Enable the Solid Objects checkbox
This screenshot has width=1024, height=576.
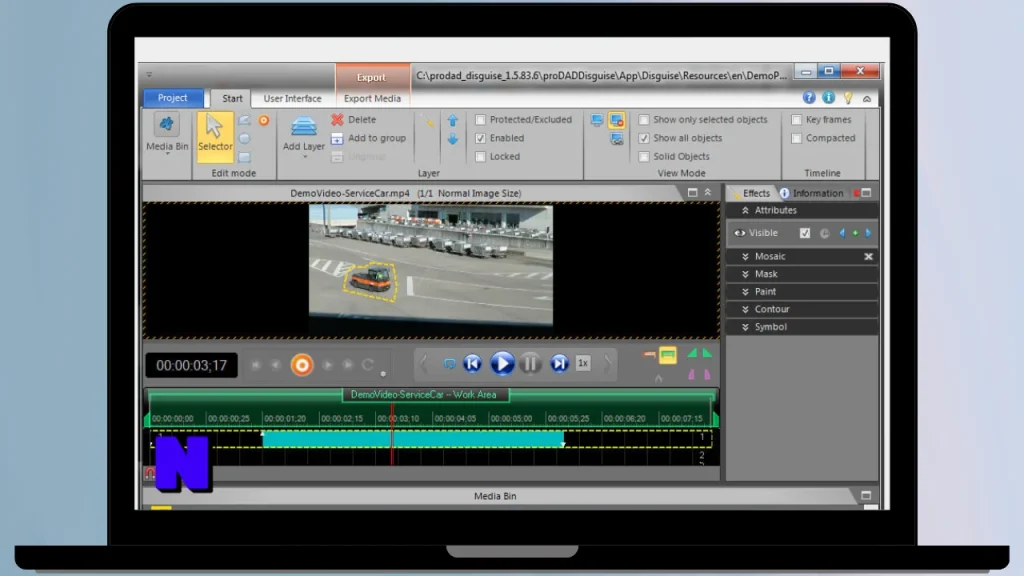tap(644, 156)
